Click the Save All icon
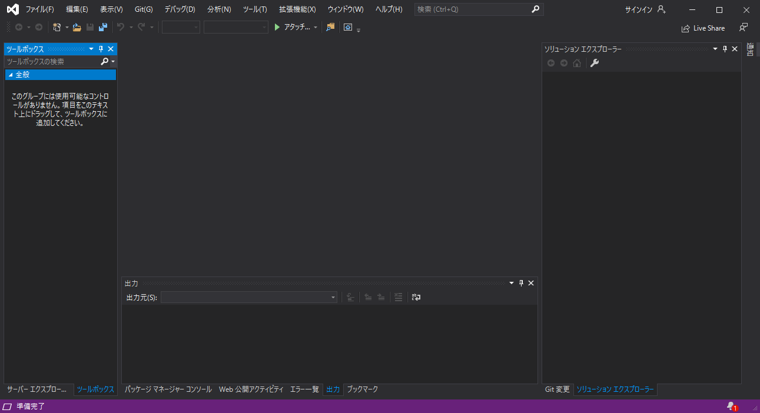Image resolution: width=760 pixels, height=413 pixels. tap(103, 27)
